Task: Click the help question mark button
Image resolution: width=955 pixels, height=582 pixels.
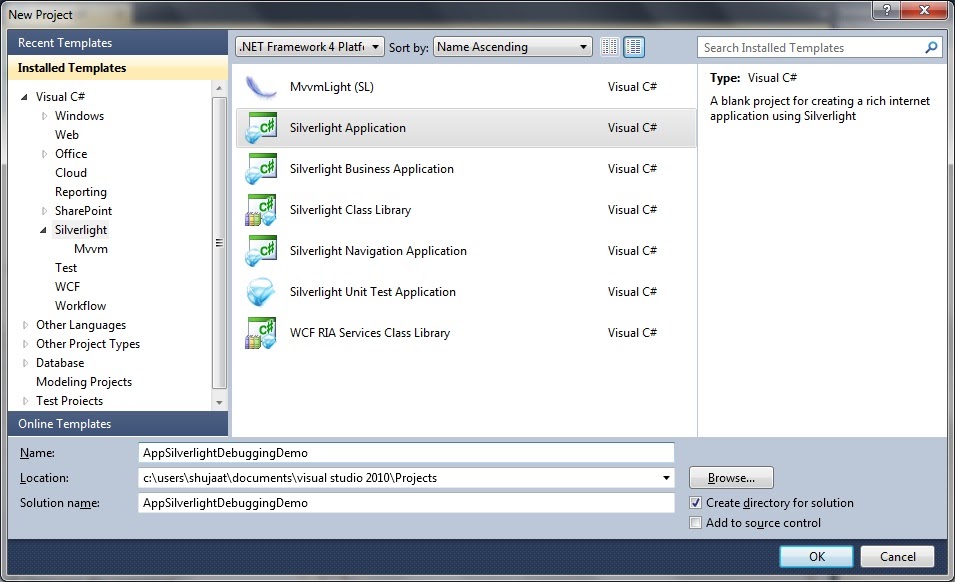Action: (886, 9)
